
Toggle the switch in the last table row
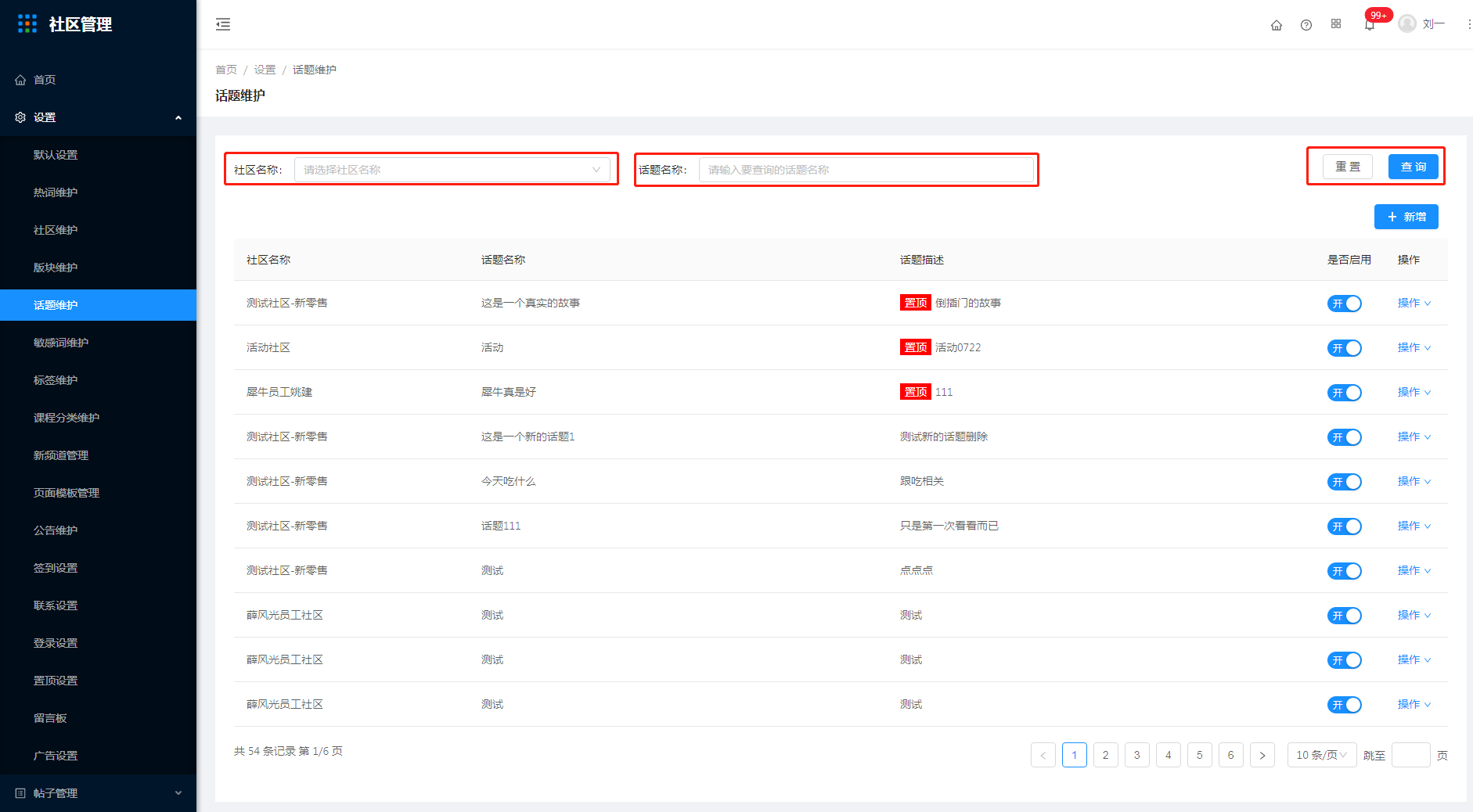(x=1345, y=705)
